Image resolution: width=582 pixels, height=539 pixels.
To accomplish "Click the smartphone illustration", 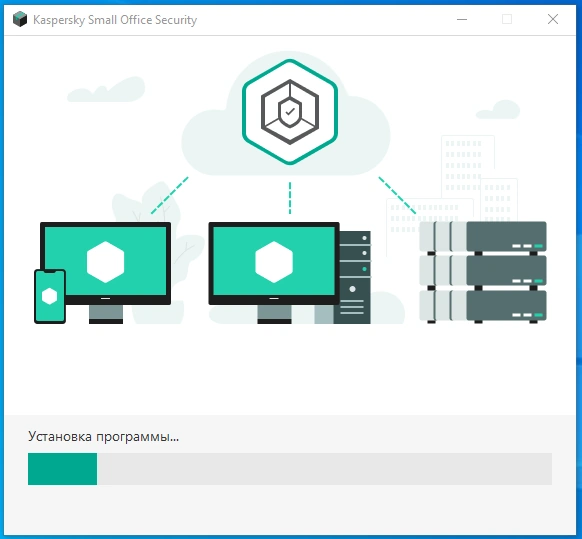I will point(50,296).
